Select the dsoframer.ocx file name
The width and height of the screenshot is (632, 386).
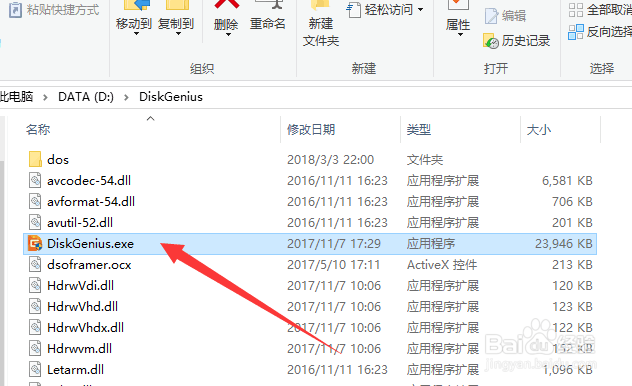click(89, 264)
